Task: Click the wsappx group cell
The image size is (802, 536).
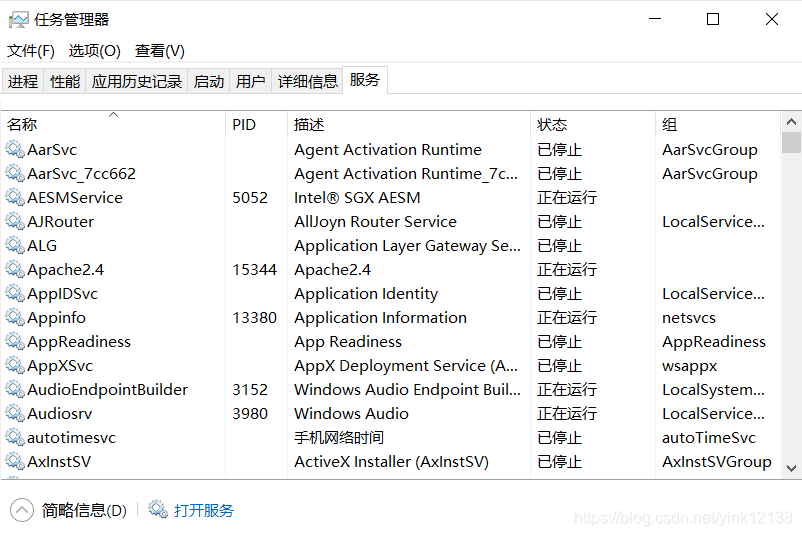Action: click(x=689, y=366)
